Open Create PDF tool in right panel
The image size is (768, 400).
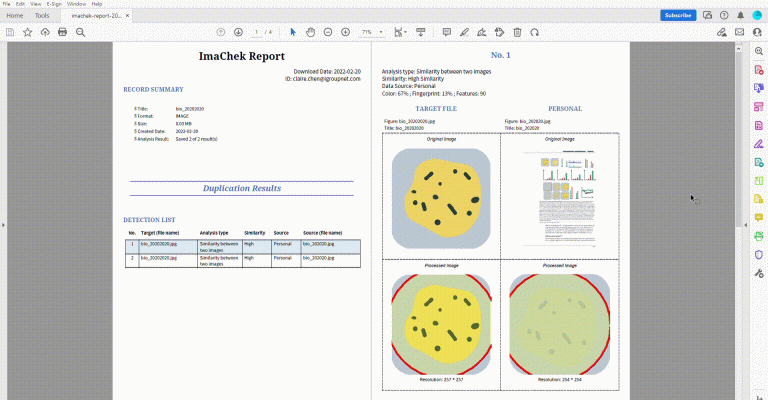pos(759,70)
